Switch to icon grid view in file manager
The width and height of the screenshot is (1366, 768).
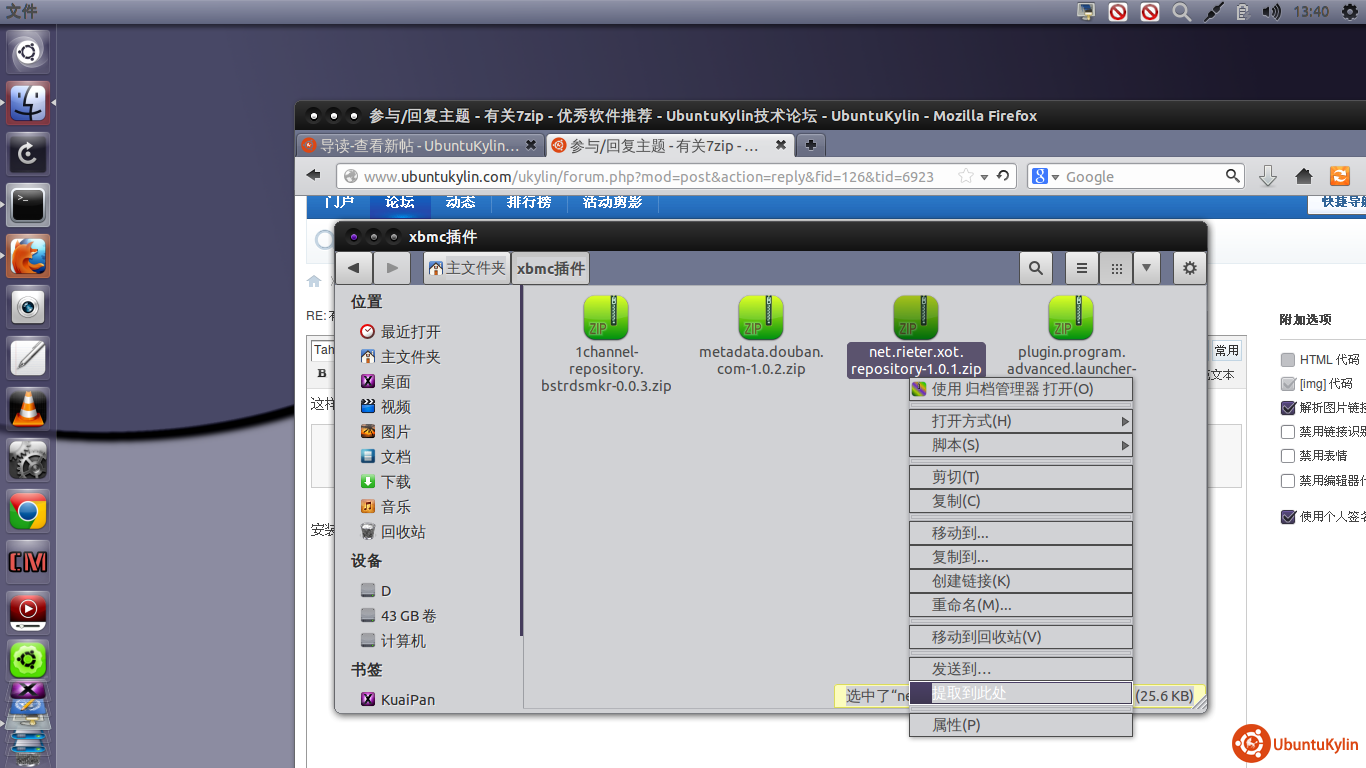[1116, 268]
